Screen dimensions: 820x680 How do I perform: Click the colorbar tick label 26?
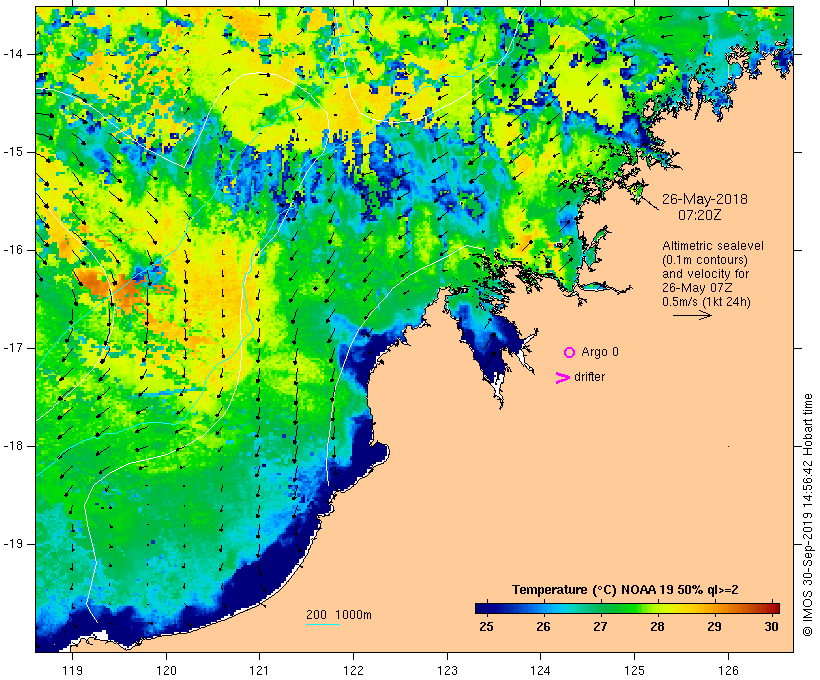(x=543, y=626)
